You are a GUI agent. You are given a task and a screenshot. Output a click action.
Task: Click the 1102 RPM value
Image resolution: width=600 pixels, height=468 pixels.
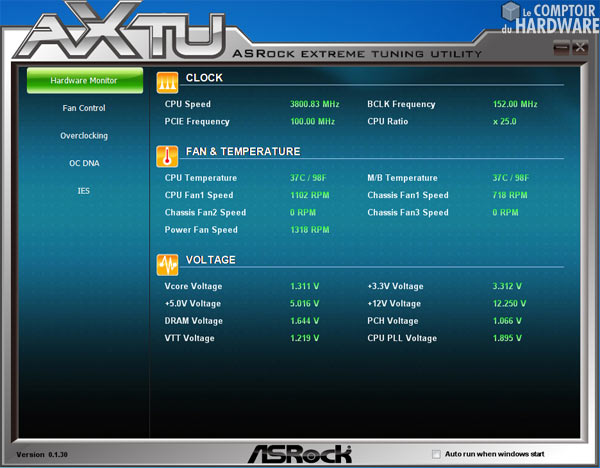point(310,195)
